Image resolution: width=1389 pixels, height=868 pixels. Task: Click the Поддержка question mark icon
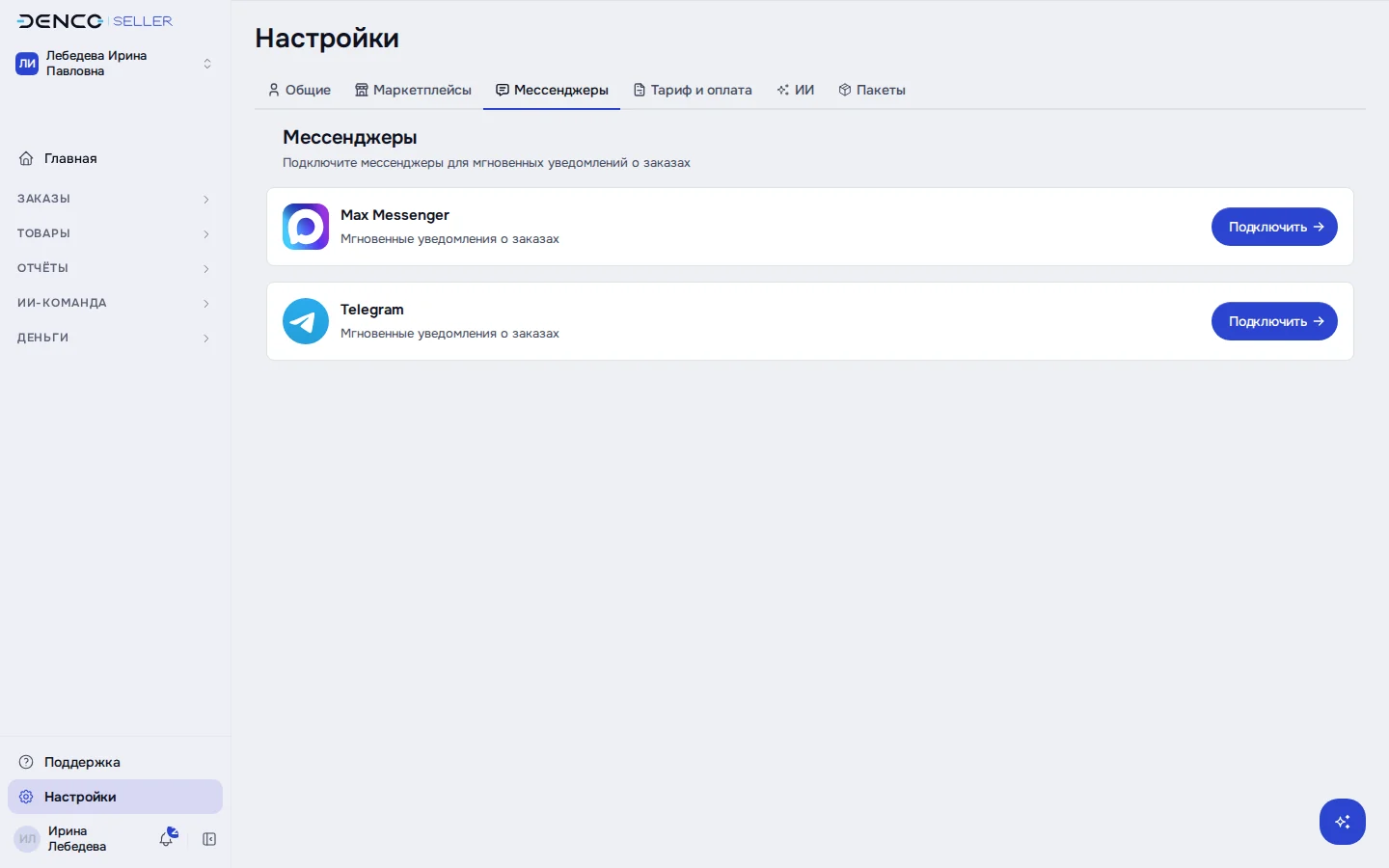26,762
